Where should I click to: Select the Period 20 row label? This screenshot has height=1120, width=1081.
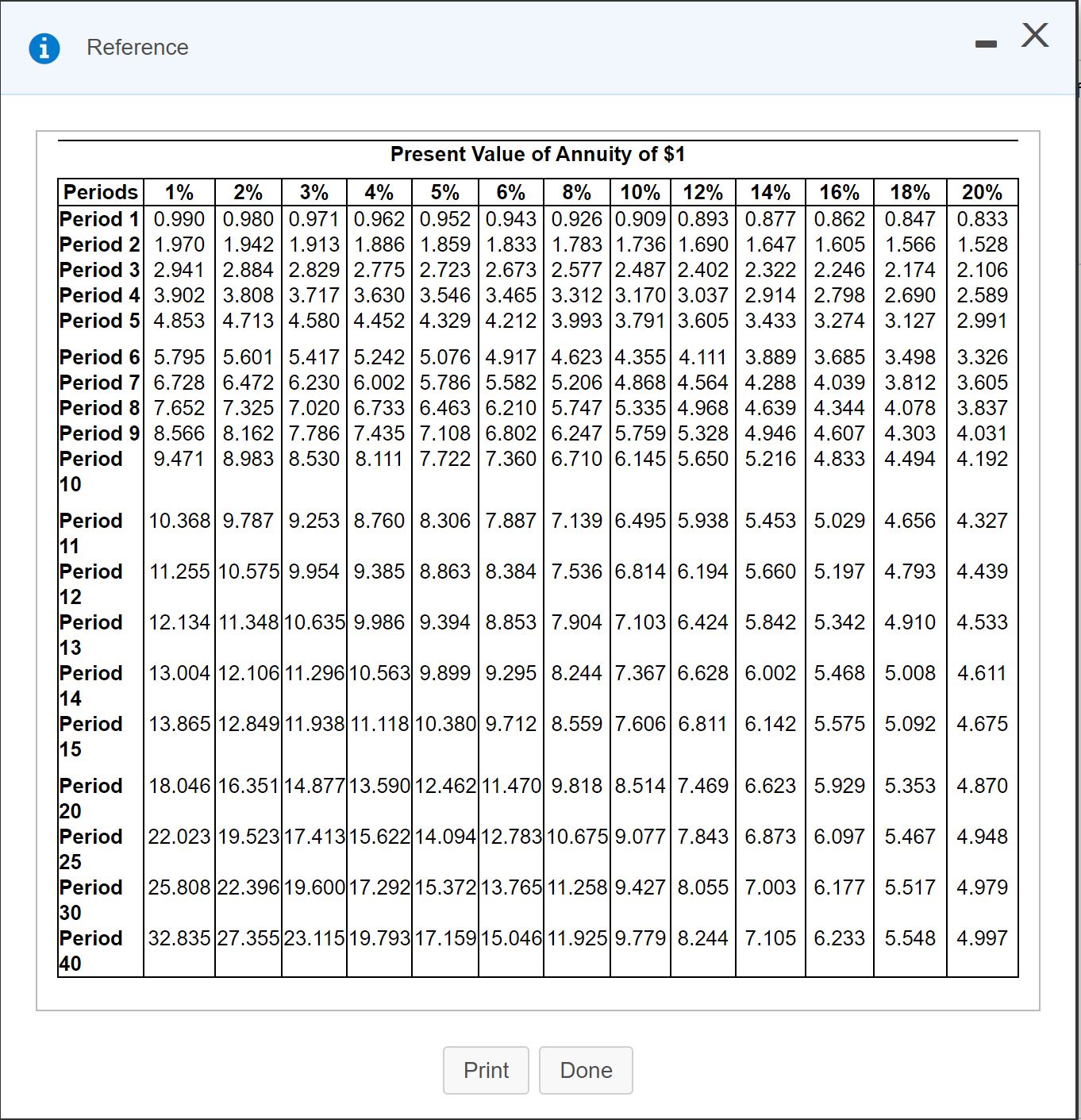coord(91,799)
